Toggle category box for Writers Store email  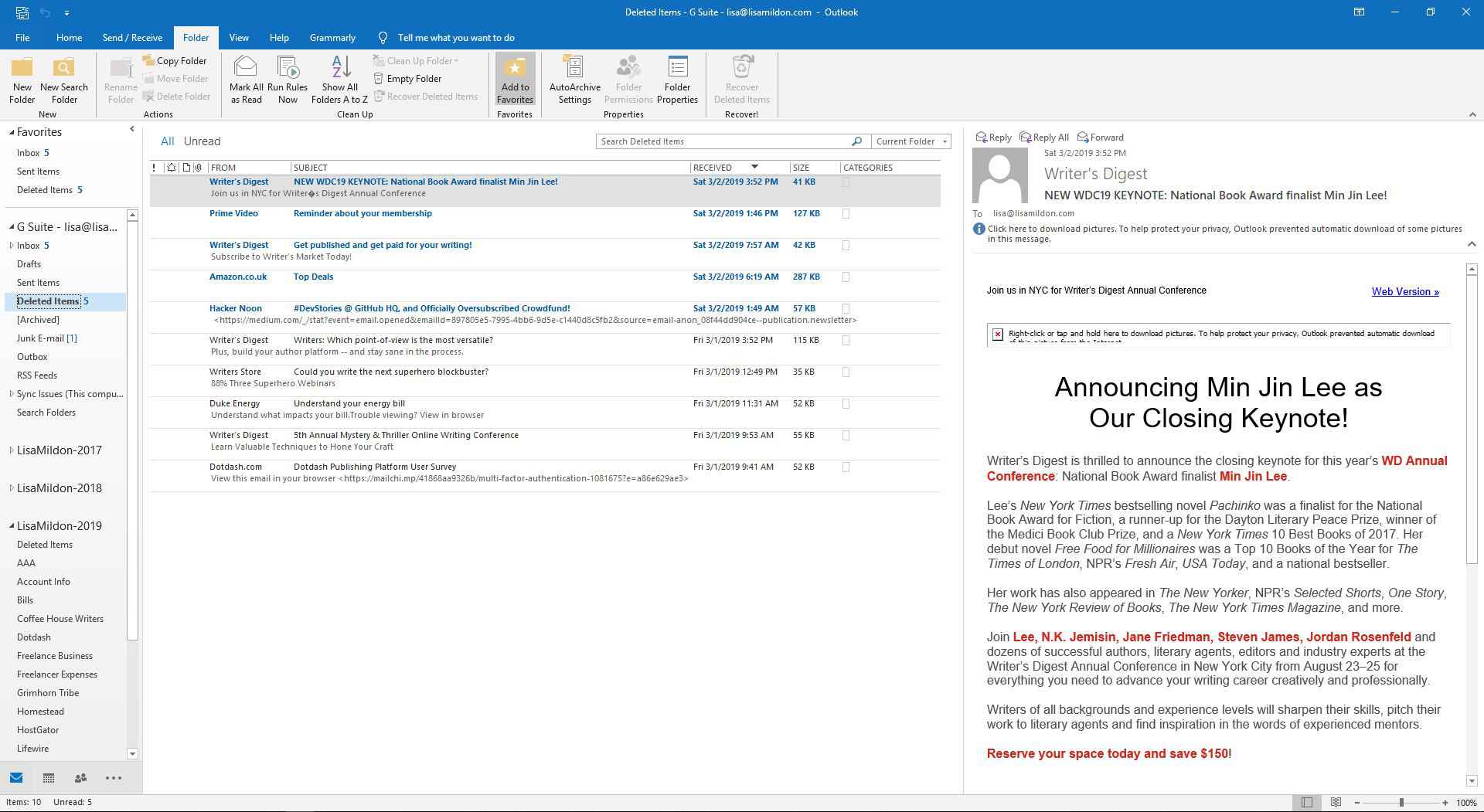pyautogui.click(x=846, y=372)
